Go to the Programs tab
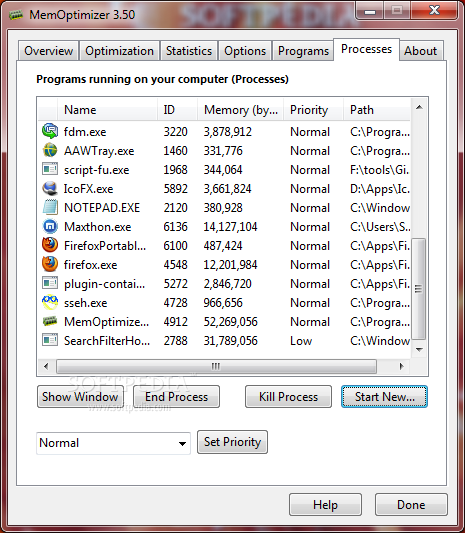The width and height of the screenshot is (465, 533). tap(303, 51)
